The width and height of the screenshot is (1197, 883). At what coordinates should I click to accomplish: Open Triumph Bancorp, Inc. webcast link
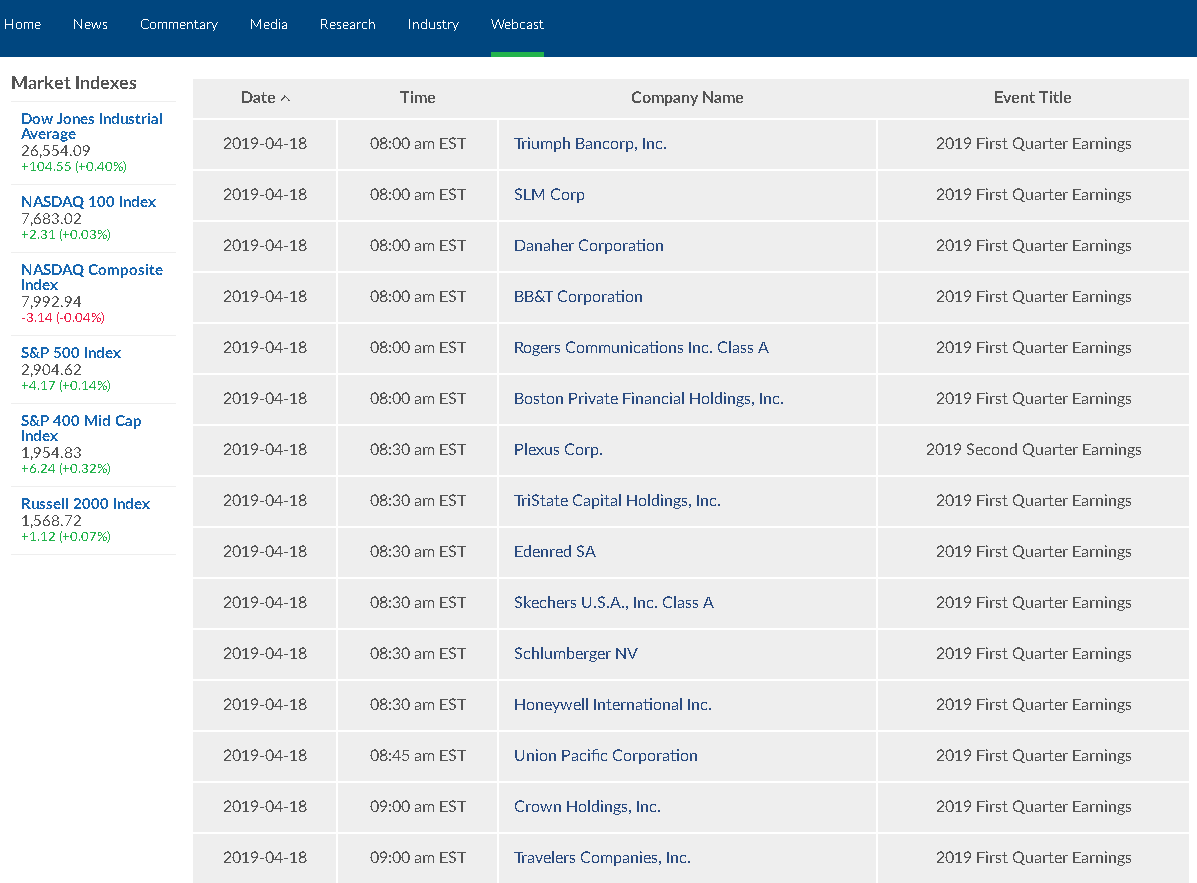[x=590, y=143]
